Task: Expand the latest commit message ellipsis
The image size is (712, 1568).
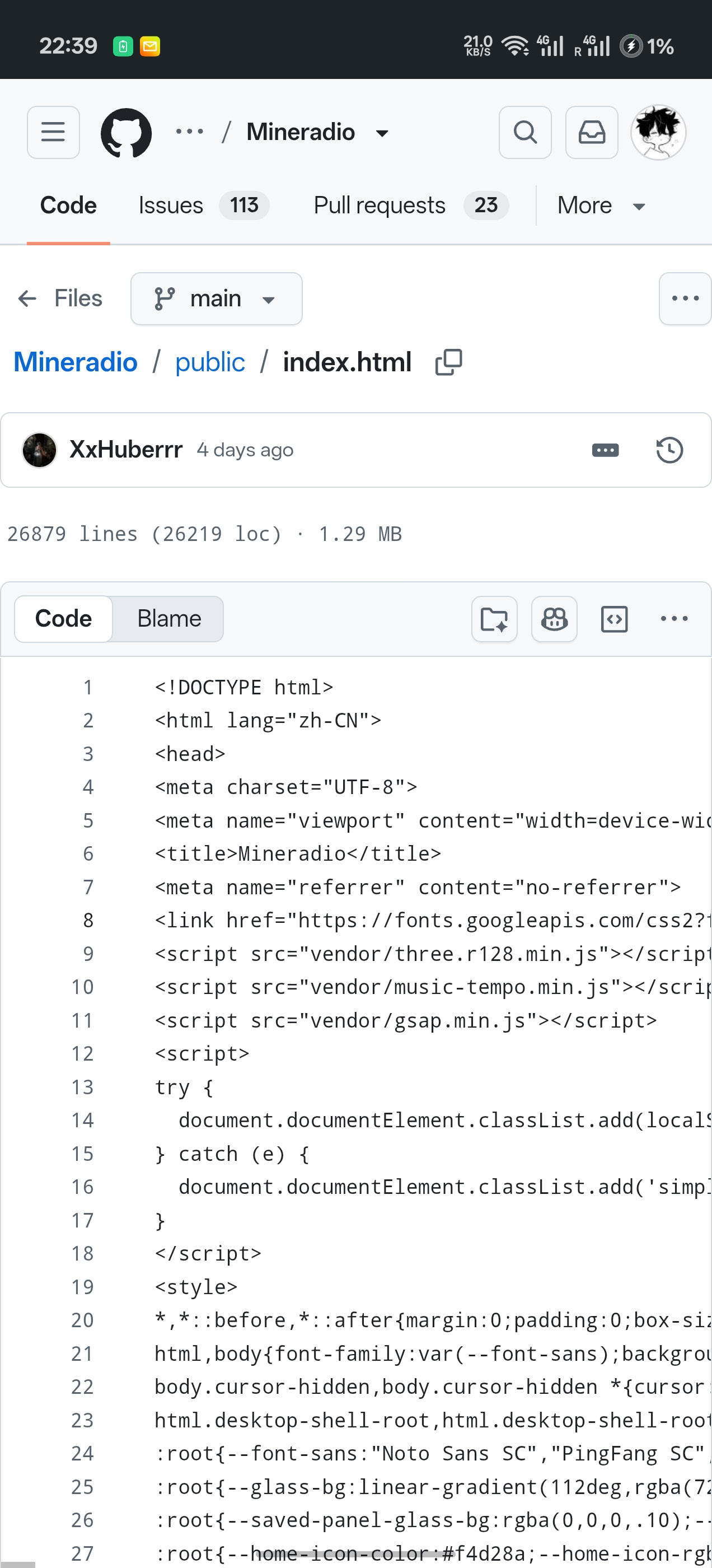Action: [x=605, y=450]
